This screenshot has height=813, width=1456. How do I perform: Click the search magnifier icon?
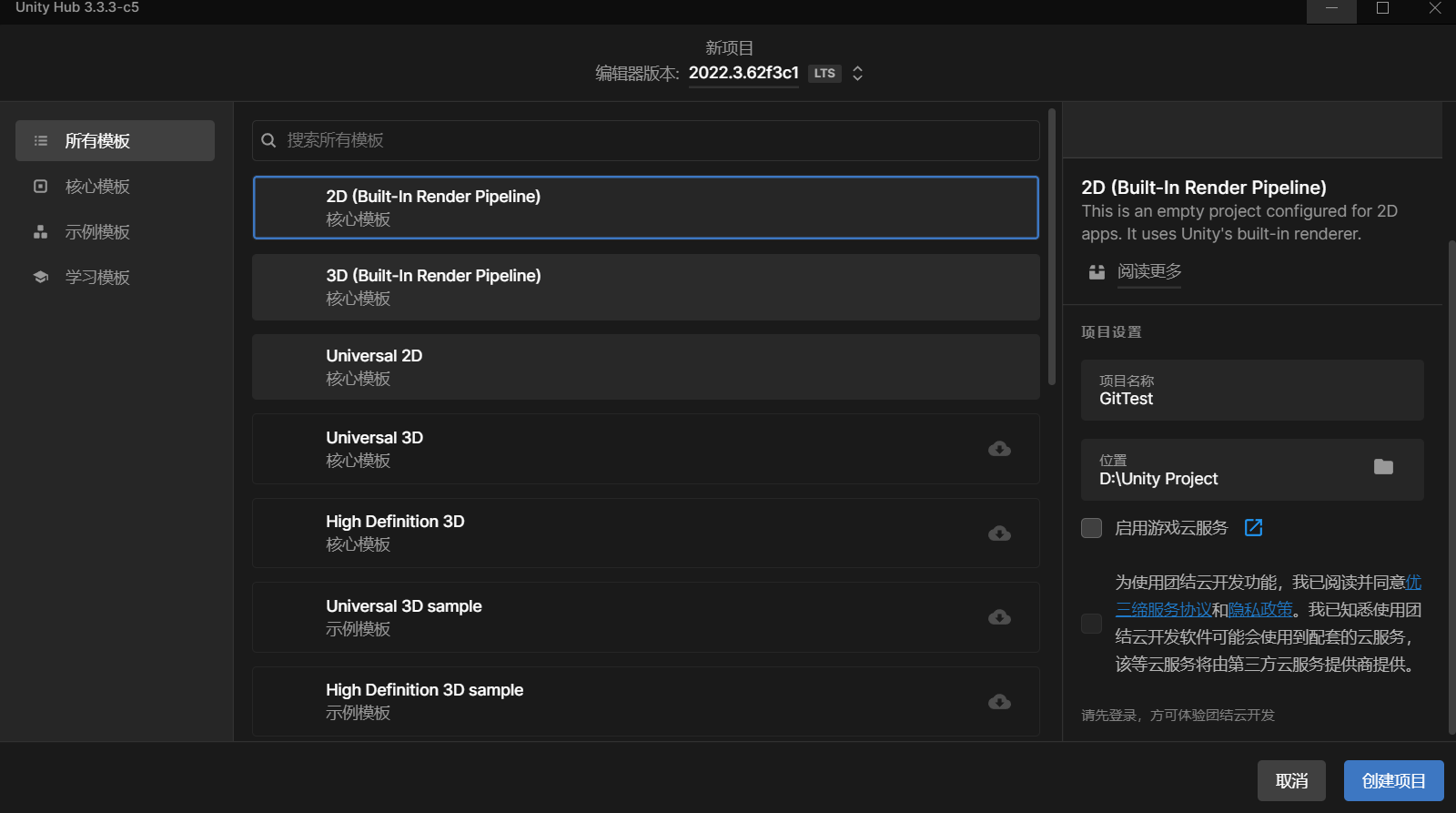tap(268, 140)
